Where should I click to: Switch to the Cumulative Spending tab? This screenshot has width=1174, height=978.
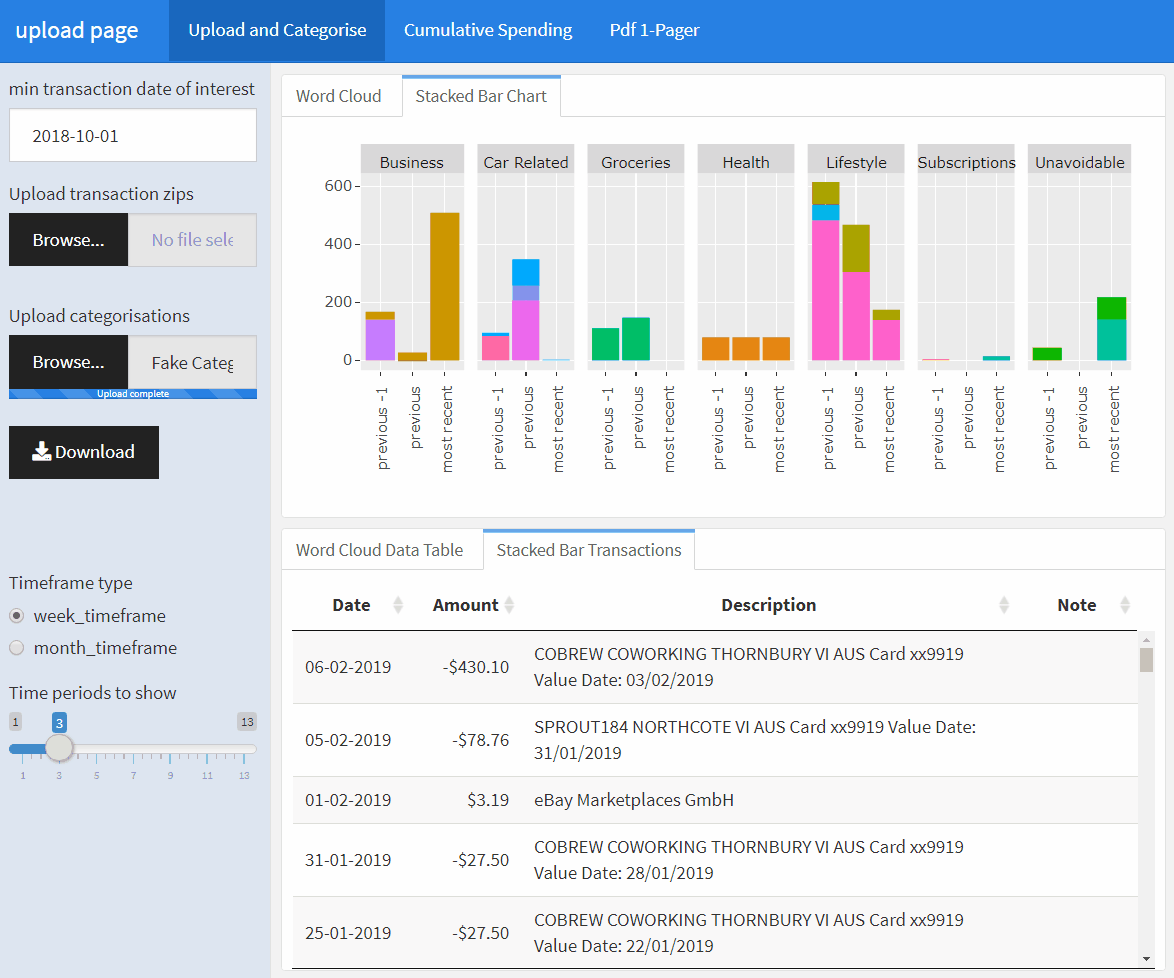(x=488, y=30)
